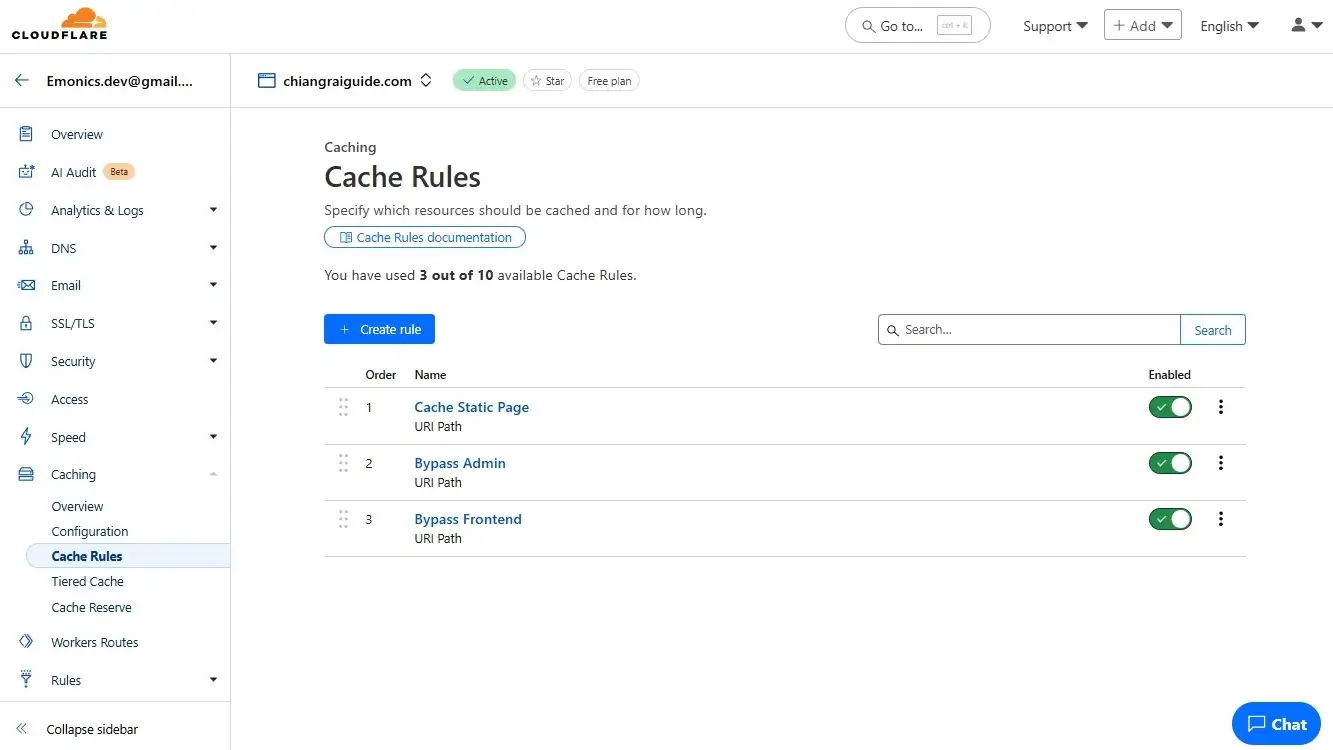This screenshot has height=750, width=1333.
Task: Click the Rules funnel icon
Action: 27,680
